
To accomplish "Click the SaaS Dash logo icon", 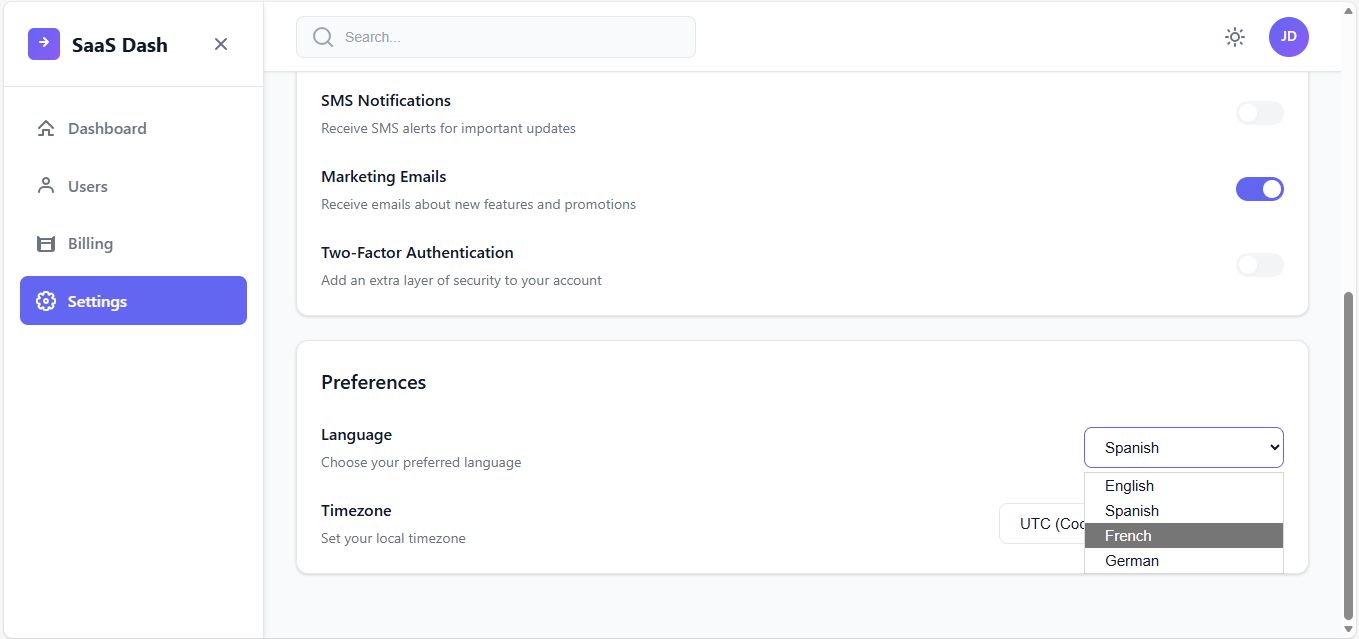I will tap(44, 44).
